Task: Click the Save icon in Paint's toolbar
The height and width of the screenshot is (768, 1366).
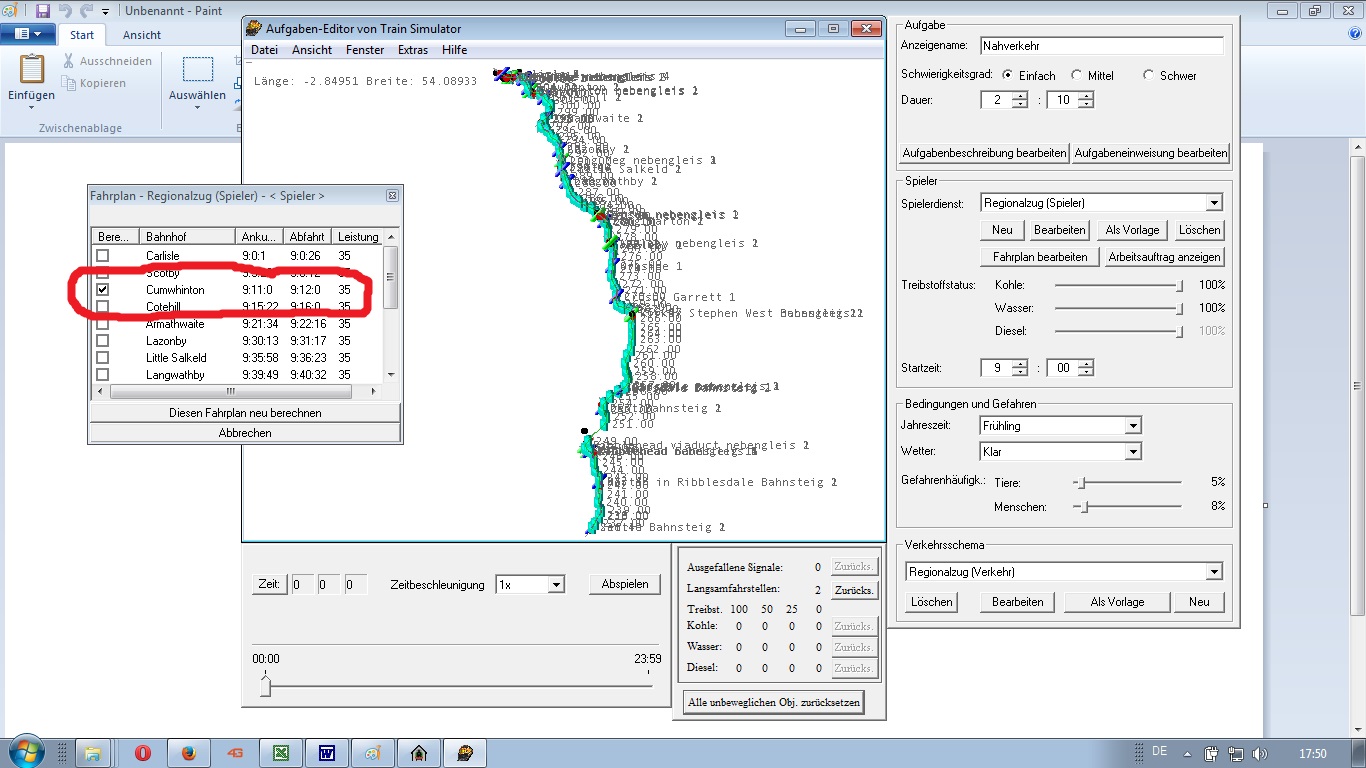Action: point(42,11)
